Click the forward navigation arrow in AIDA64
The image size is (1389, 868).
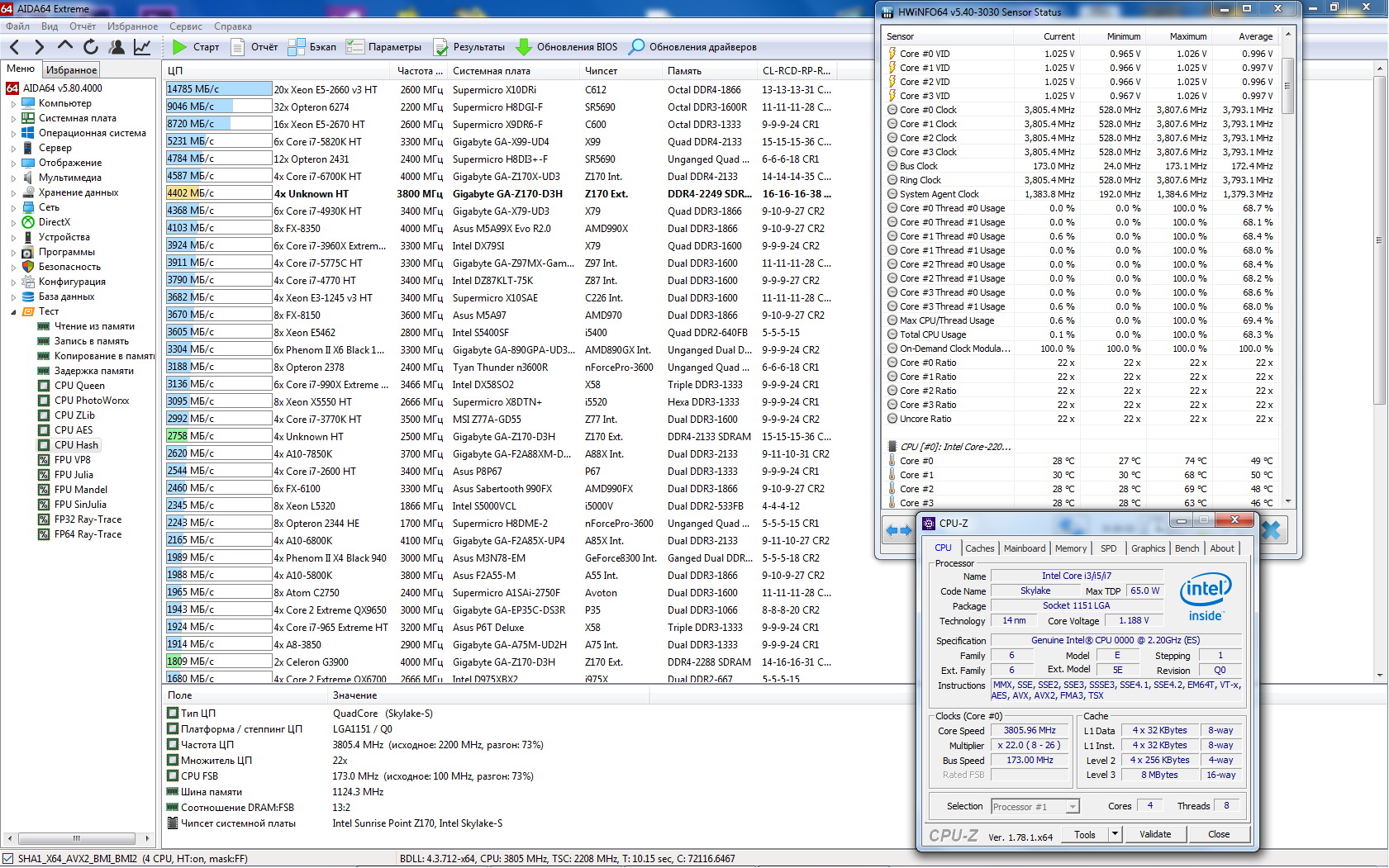tap(39, 47)
